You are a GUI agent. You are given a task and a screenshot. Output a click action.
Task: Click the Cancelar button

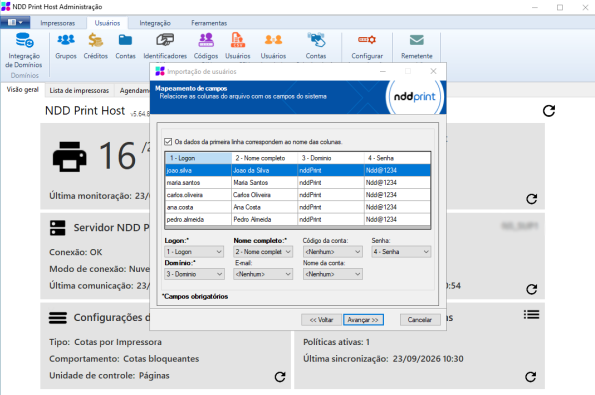point(420,320)
